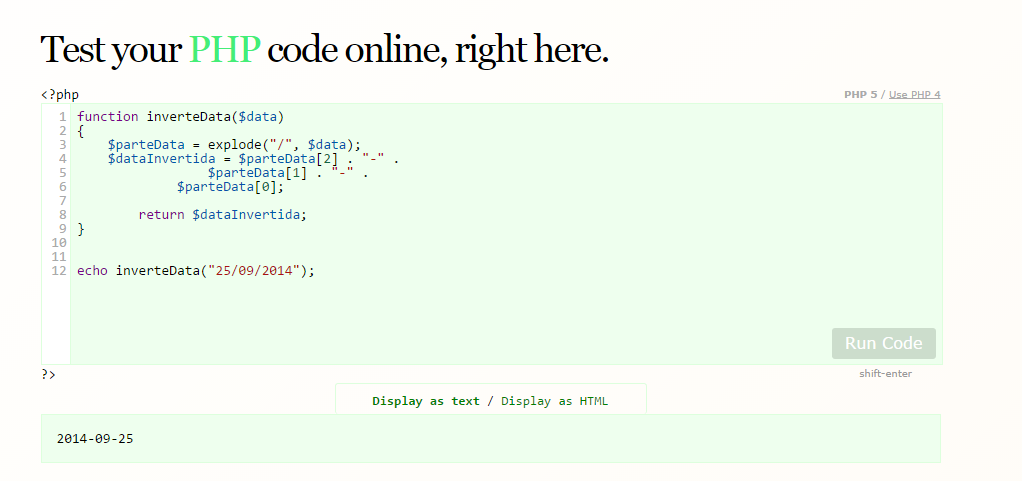The image size is (1022, 481).
Task: Click the return $dataInvertida statement
Action: [x=222, y=214]
